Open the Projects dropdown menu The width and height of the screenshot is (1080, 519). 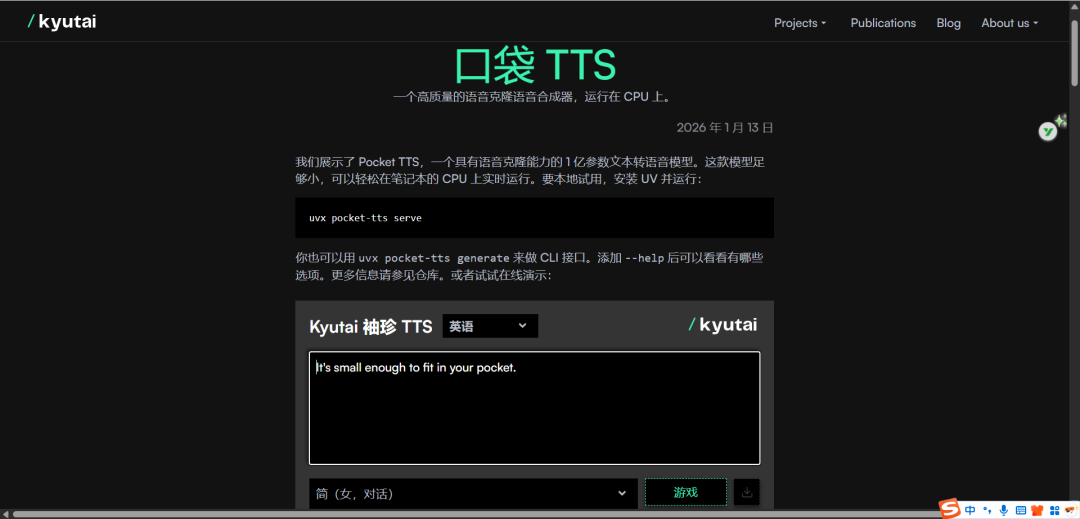[800, 23]
